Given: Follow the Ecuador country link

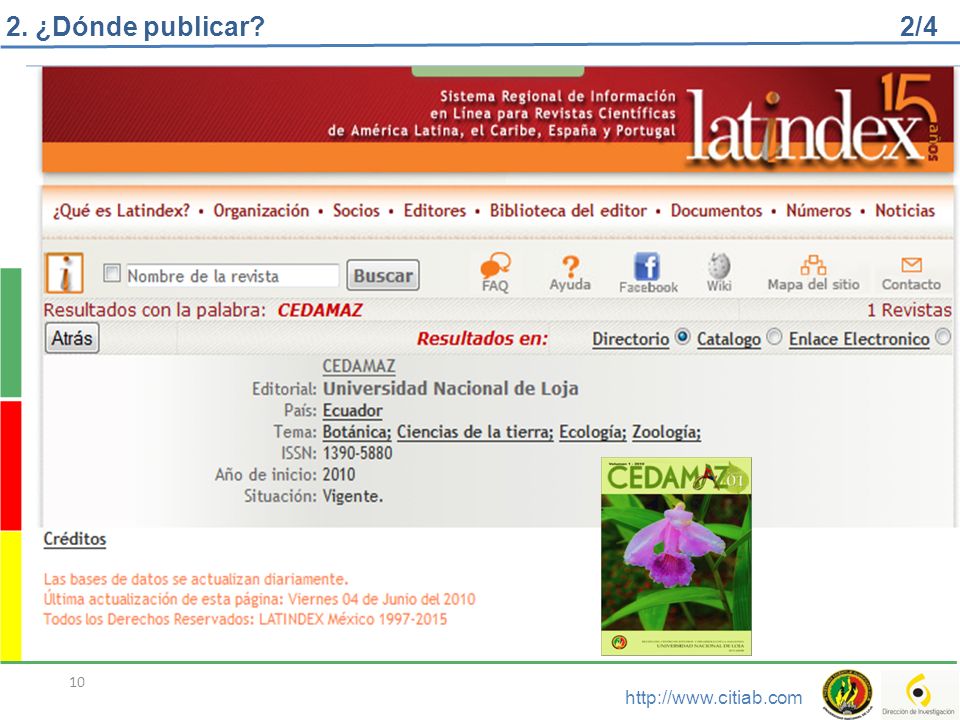Looking at the screenshot, I should [353, 410].
